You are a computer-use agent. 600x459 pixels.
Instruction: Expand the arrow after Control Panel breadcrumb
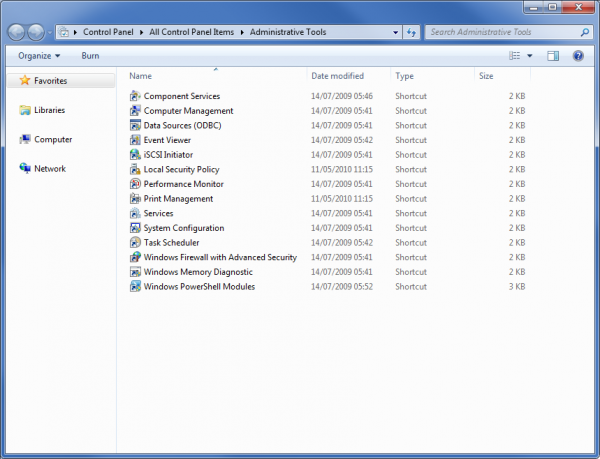(142, 32)
